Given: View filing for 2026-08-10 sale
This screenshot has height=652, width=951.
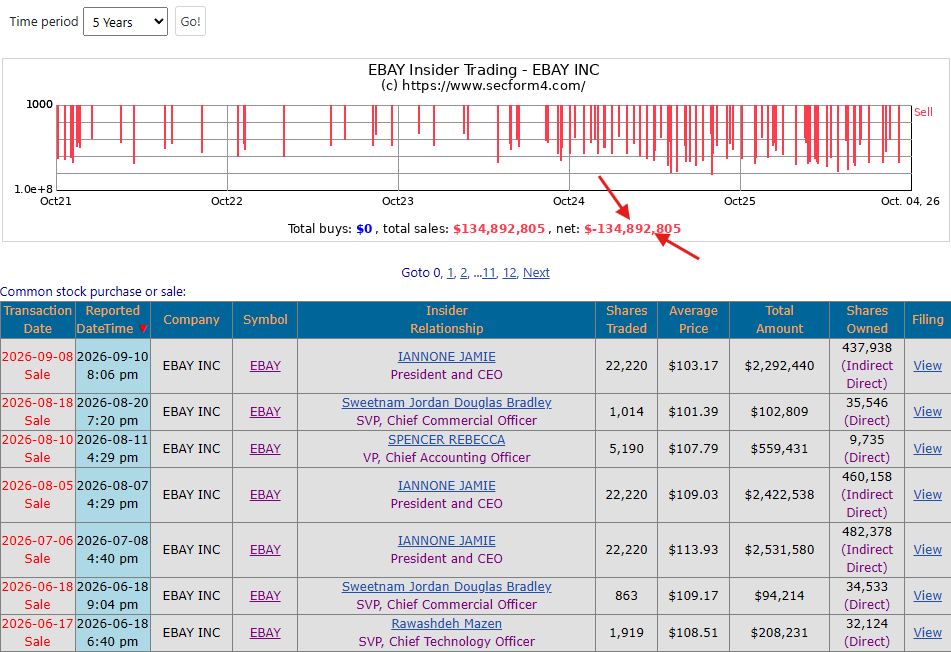Looking at the screenshot, I should [x=928, y=449].
